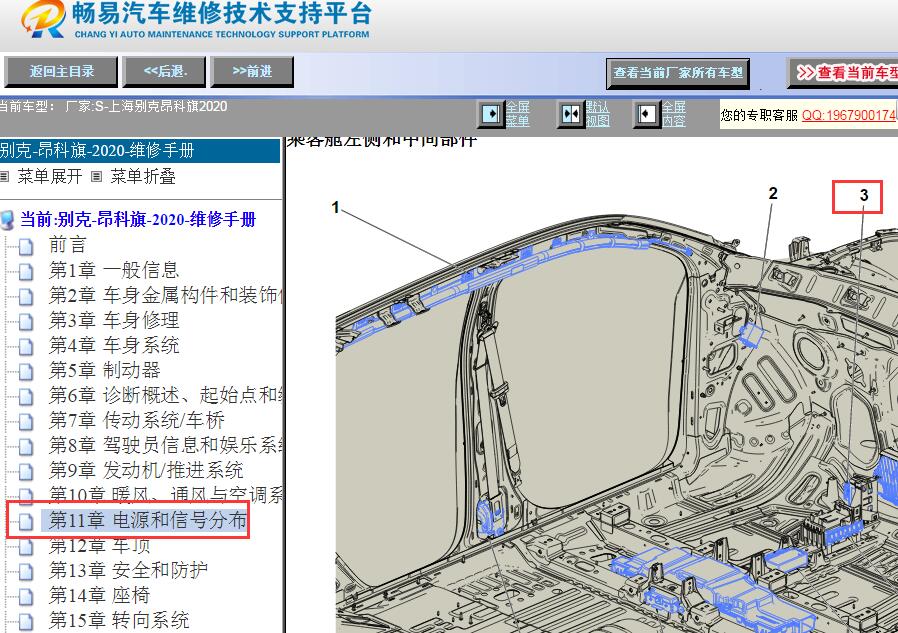898x633 pixels.
Task: Open 第9章 发动机/推进系统
Action: pyautogui.click(x=146, y=470)
